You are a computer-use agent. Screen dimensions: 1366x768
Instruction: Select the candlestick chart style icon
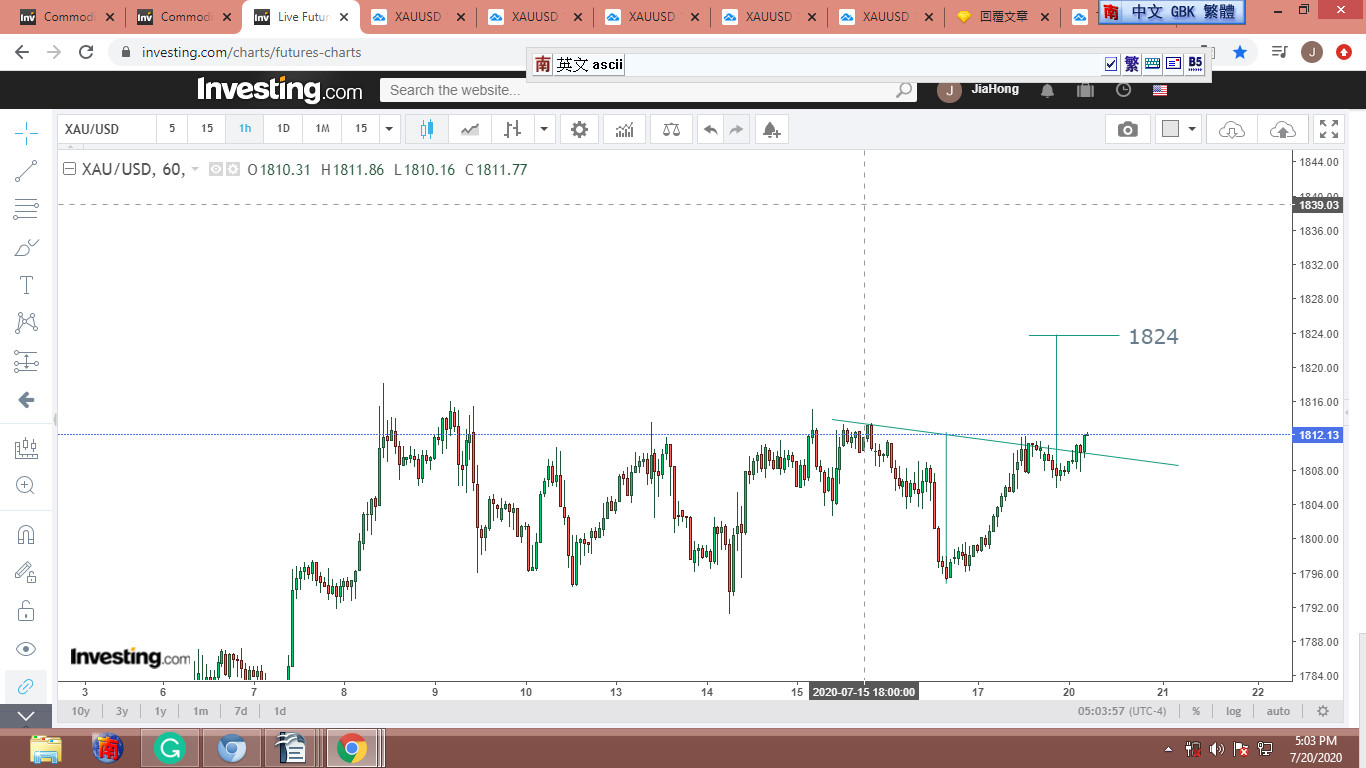coord(427,129)
